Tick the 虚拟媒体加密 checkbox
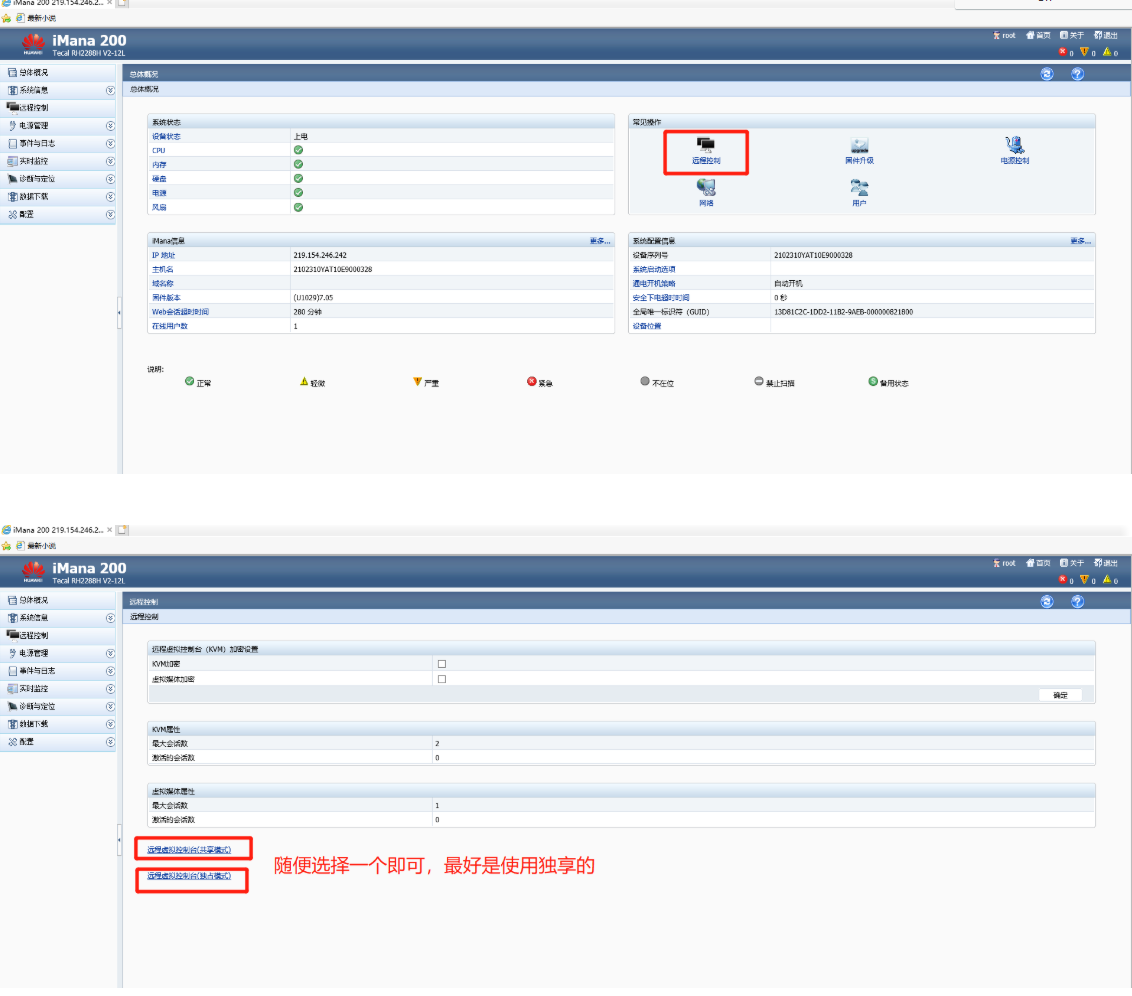The width and height of the screenshot is (1132, 996). click(x=442, y=679)
